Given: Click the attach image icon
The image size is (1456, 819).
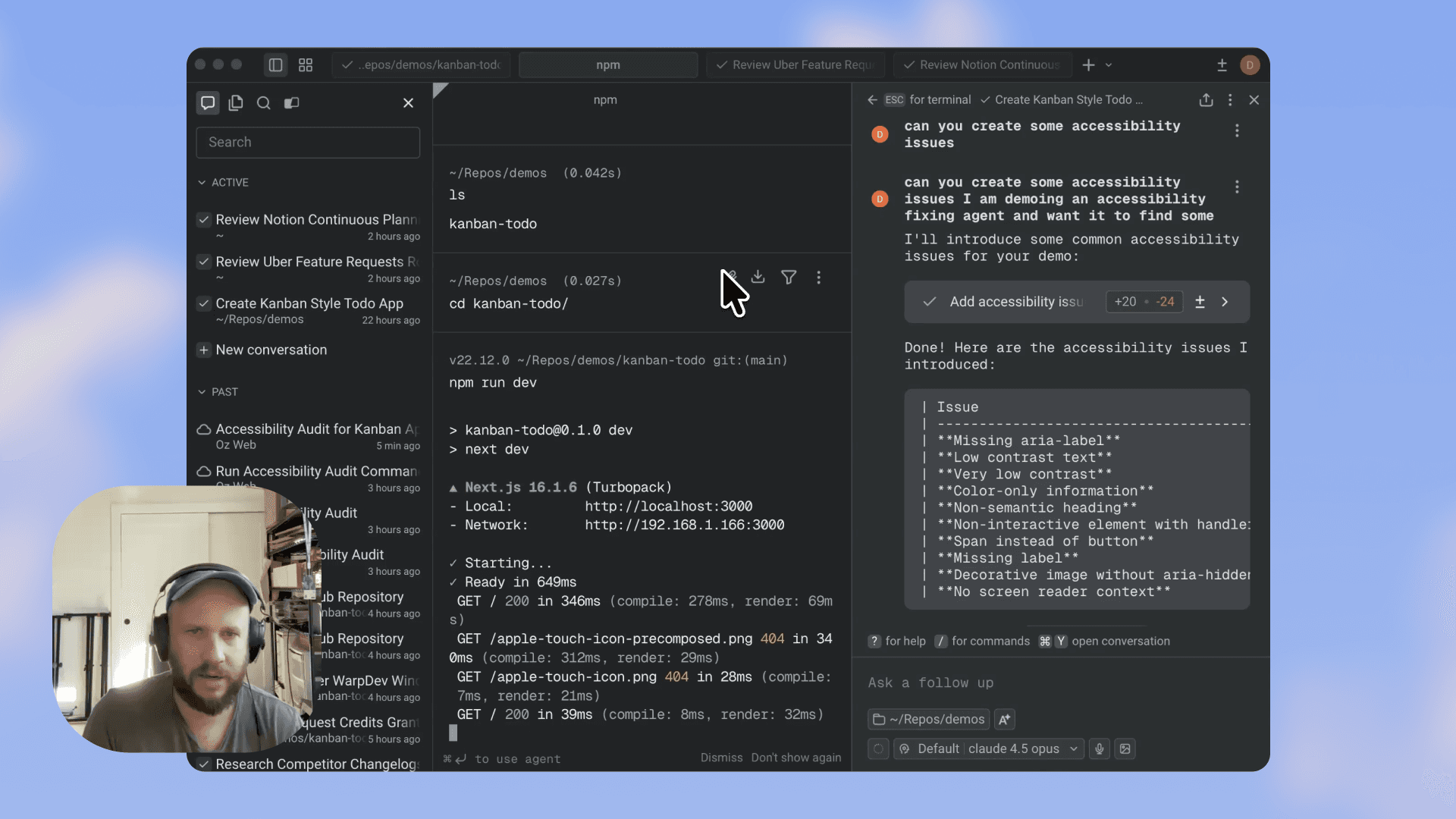Looking at the screenshot, I should pyautogui.click(x=1125, y=749).
